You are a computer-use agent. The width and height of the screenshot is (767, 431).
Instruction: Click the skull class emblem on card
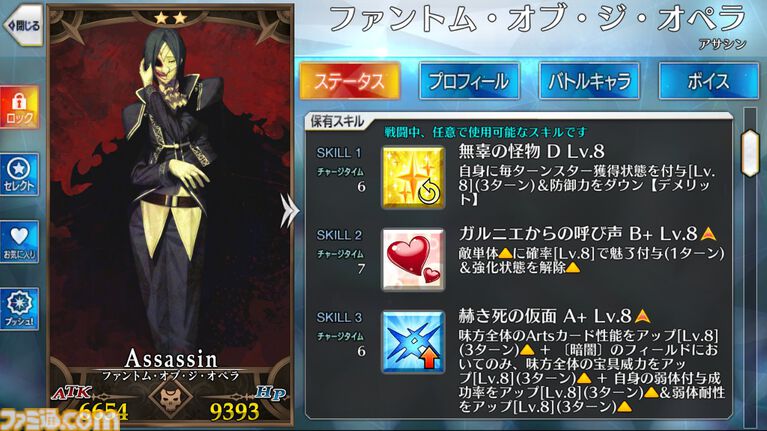click(x=171, y=397)
